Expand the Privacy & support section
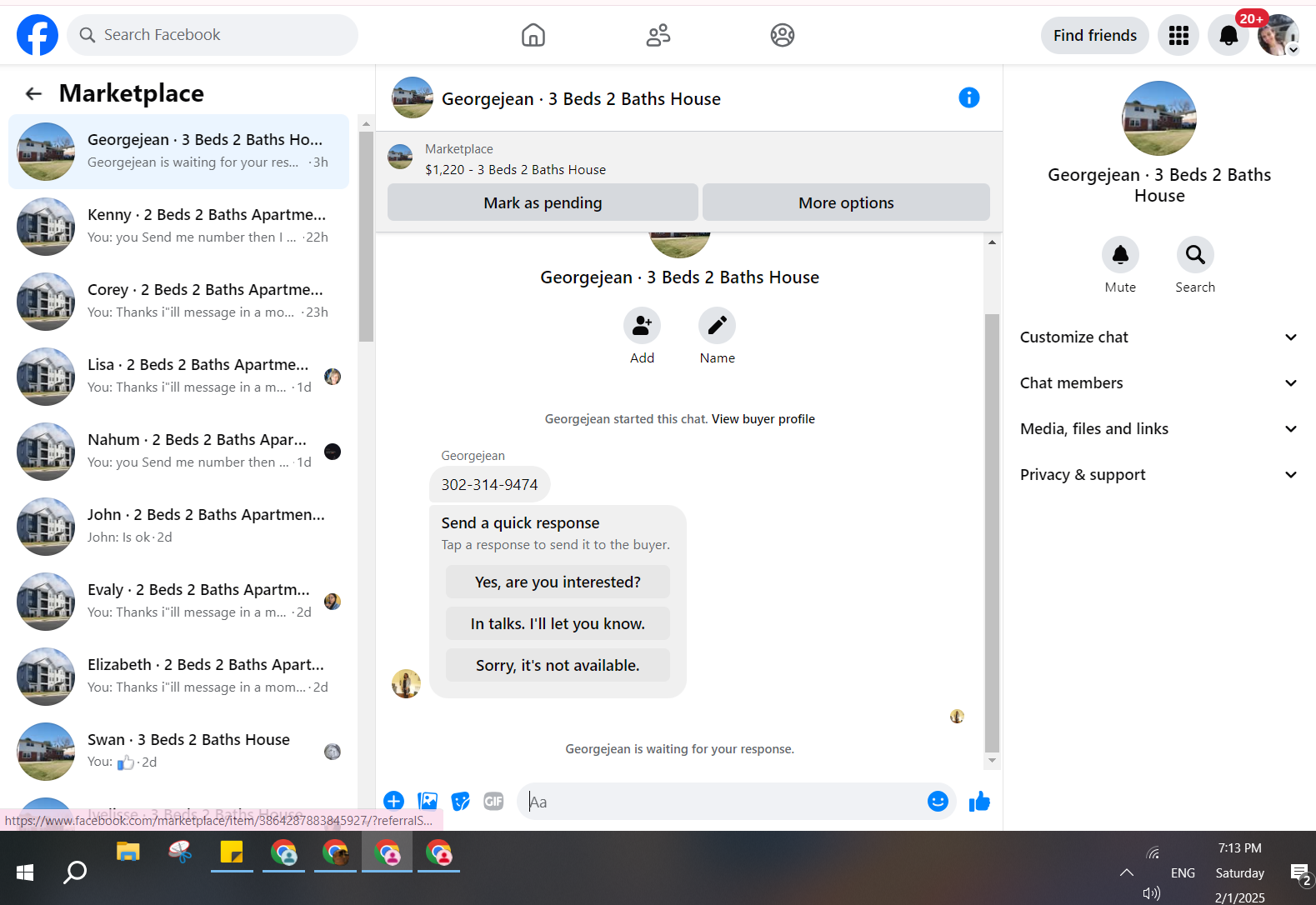The image size is (1316, 905). (1158, 475)
